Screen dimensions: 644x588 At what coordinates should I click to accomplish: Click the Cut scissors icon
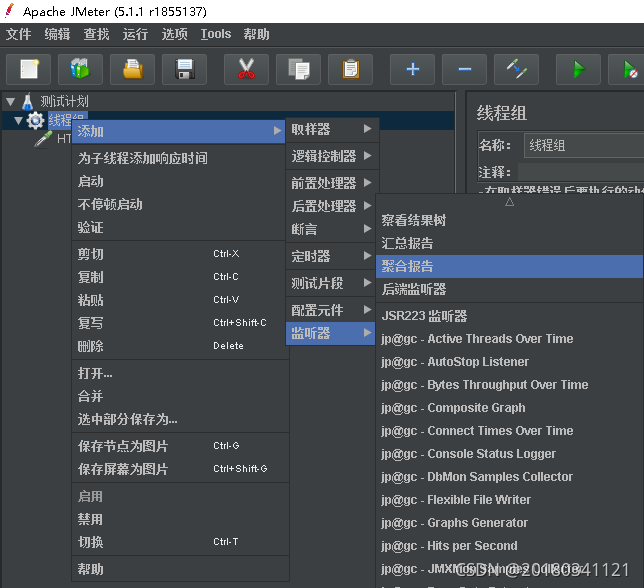click(x=246, y=69)
